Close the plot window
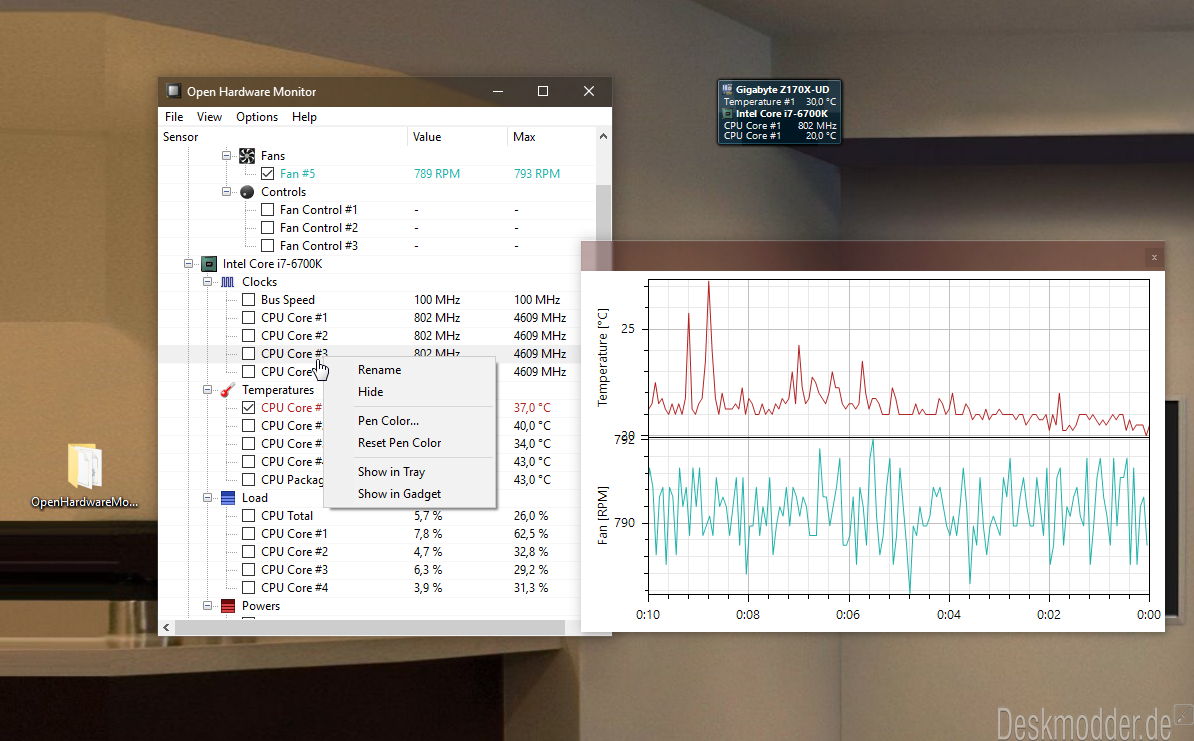Viewport: 1194px width, 741px height. [1154, 257]
